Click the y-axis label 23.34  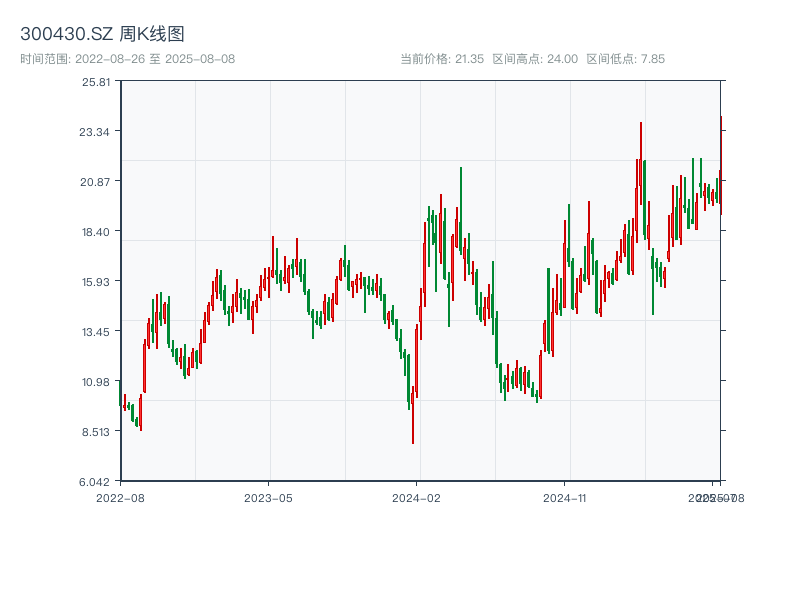click(x=94, y=132)
